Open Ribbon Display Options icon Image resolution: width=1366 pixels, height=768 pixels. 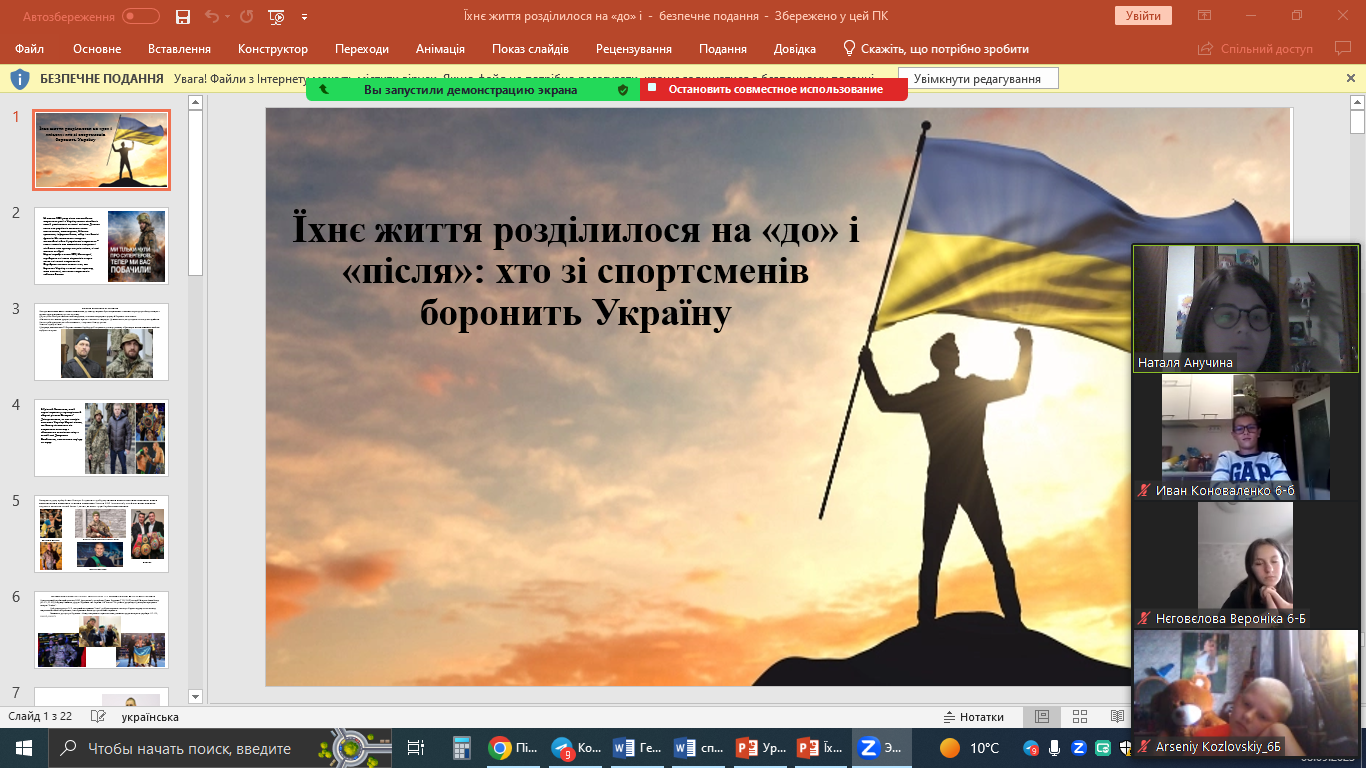click(x=1205, y=16)
